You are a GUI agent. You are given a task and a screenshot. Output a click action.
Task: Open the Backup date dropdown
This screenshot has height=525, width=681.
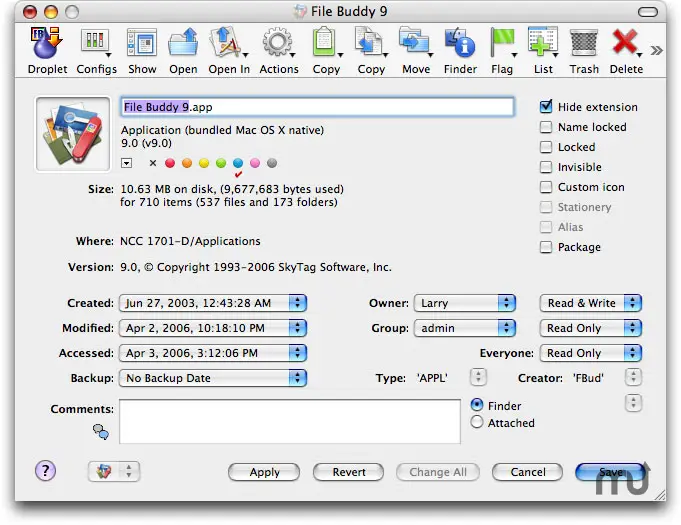(213, 378)
